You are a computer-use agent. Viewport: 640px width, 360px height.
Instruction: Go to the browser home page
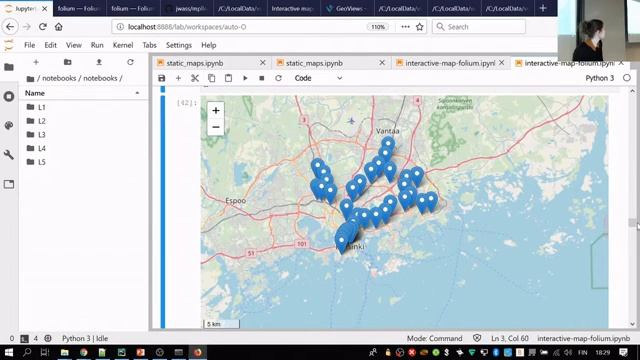click(59, 27)
